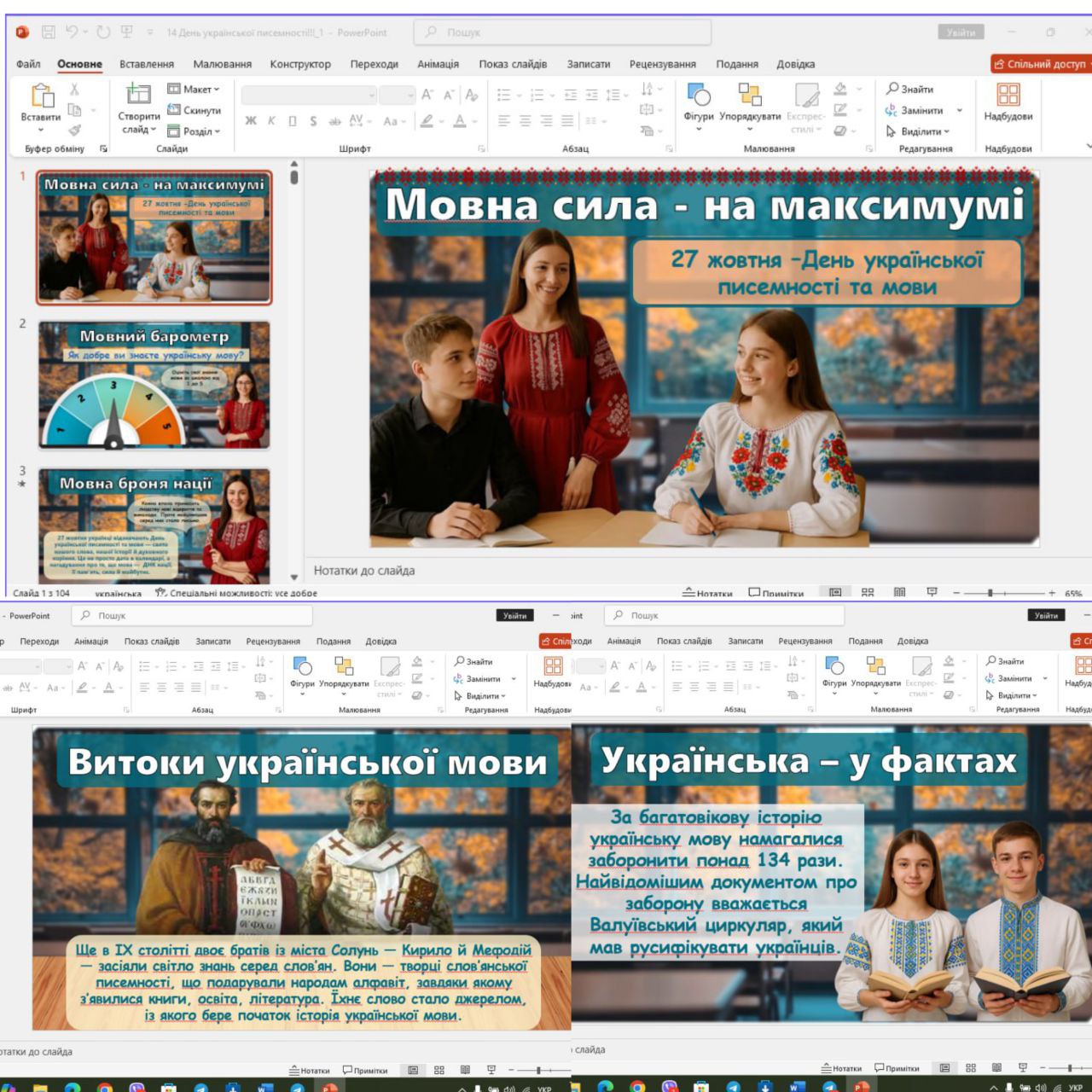The width and height of the screenshot is (1092, 1092).
Task: Click the Cut scissors icon in Буфер обміну
Action: tap(74, 90)
